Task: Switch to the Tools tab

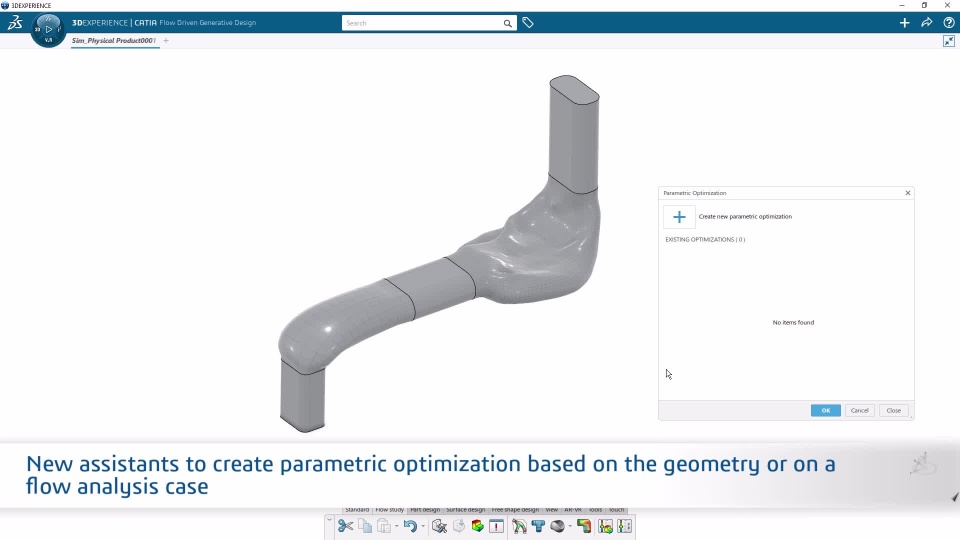Action: tap(596, 509)
